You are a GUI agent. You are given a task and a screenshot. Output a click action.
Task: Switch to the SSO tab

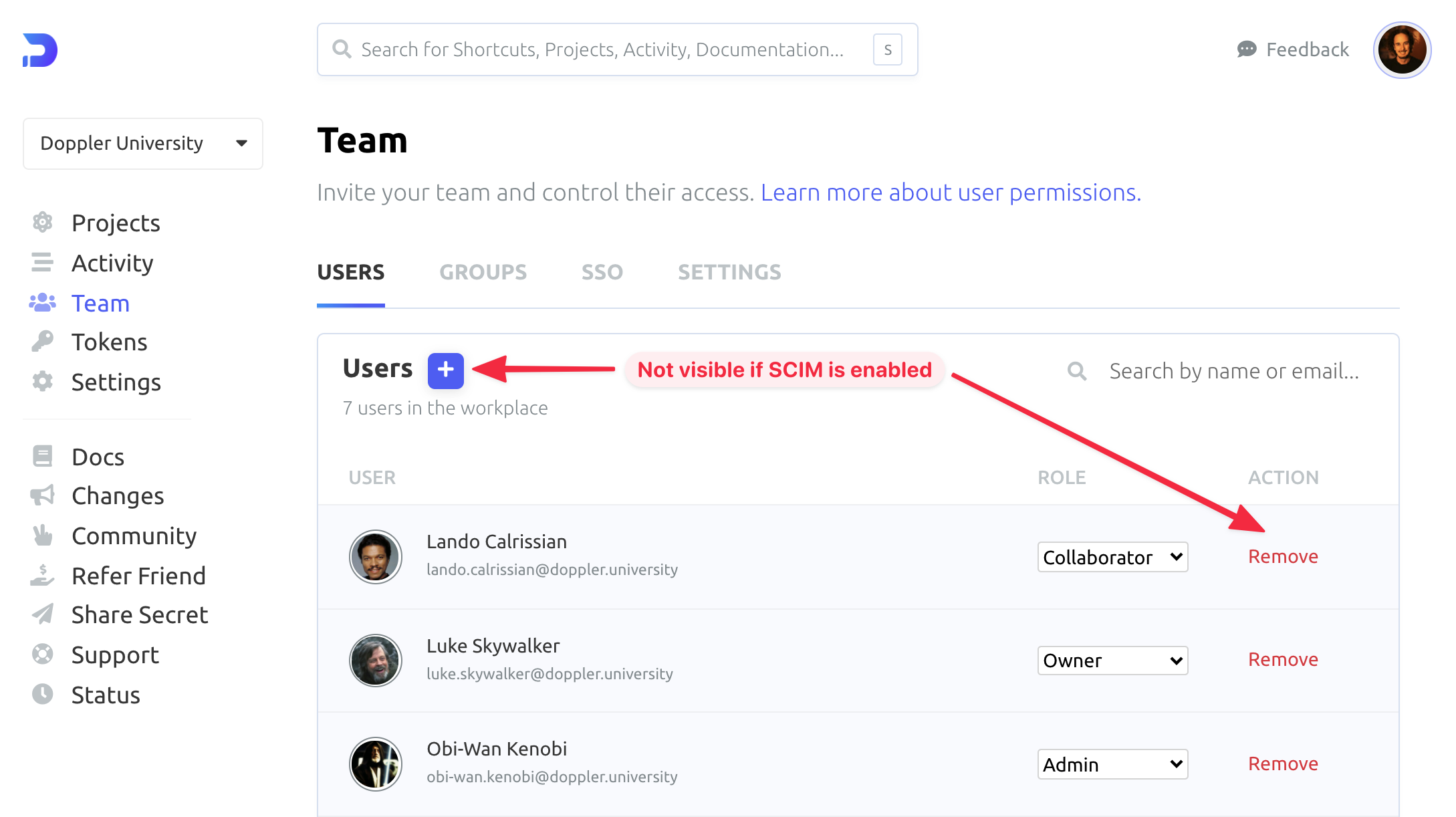602,272
